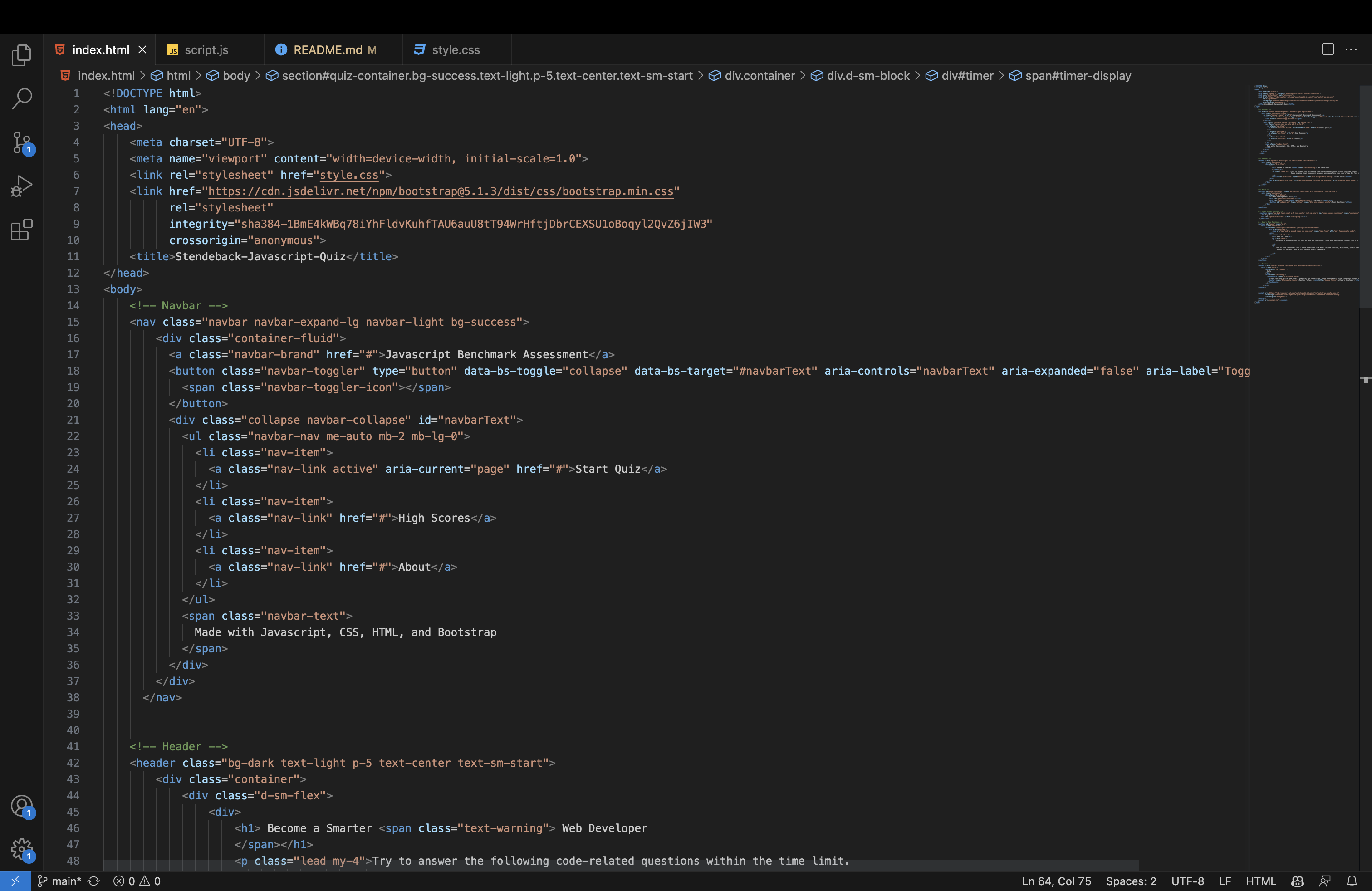This screenshot has height=891, width=1372.
Task: Open the Search panel
Action: 21,98
